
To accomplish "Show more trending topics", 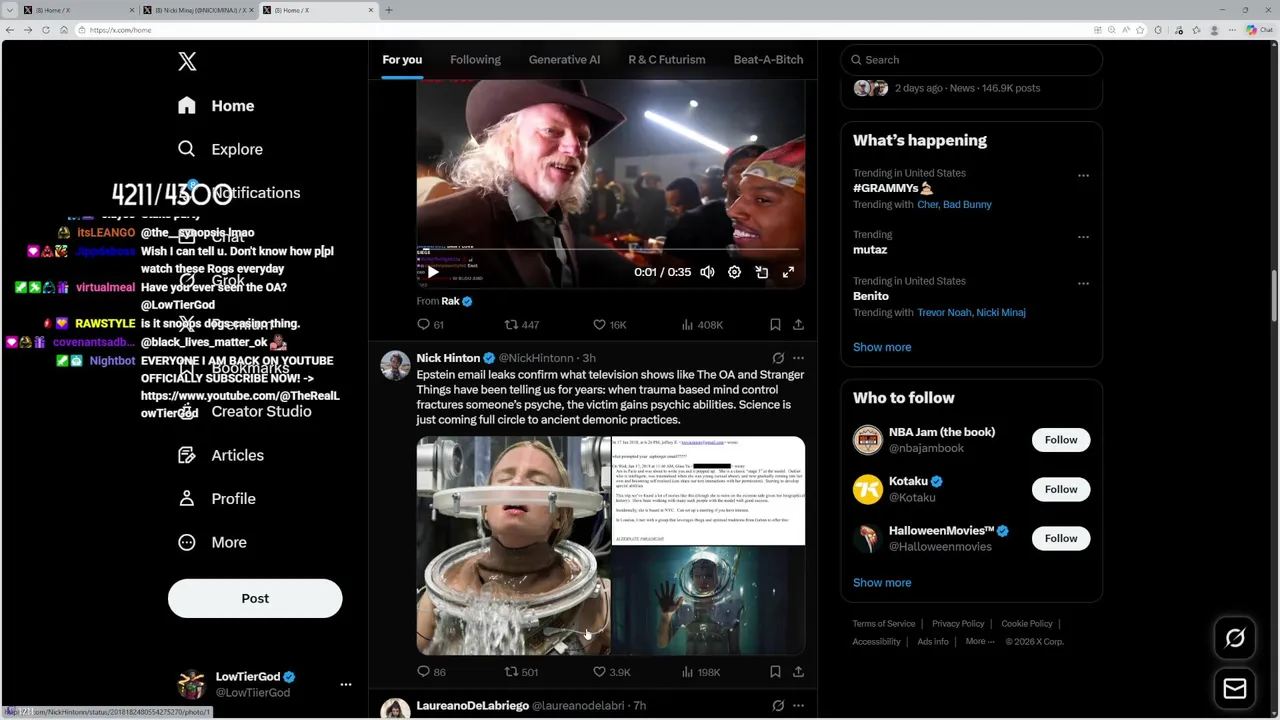I will click(x=882, y=347).
